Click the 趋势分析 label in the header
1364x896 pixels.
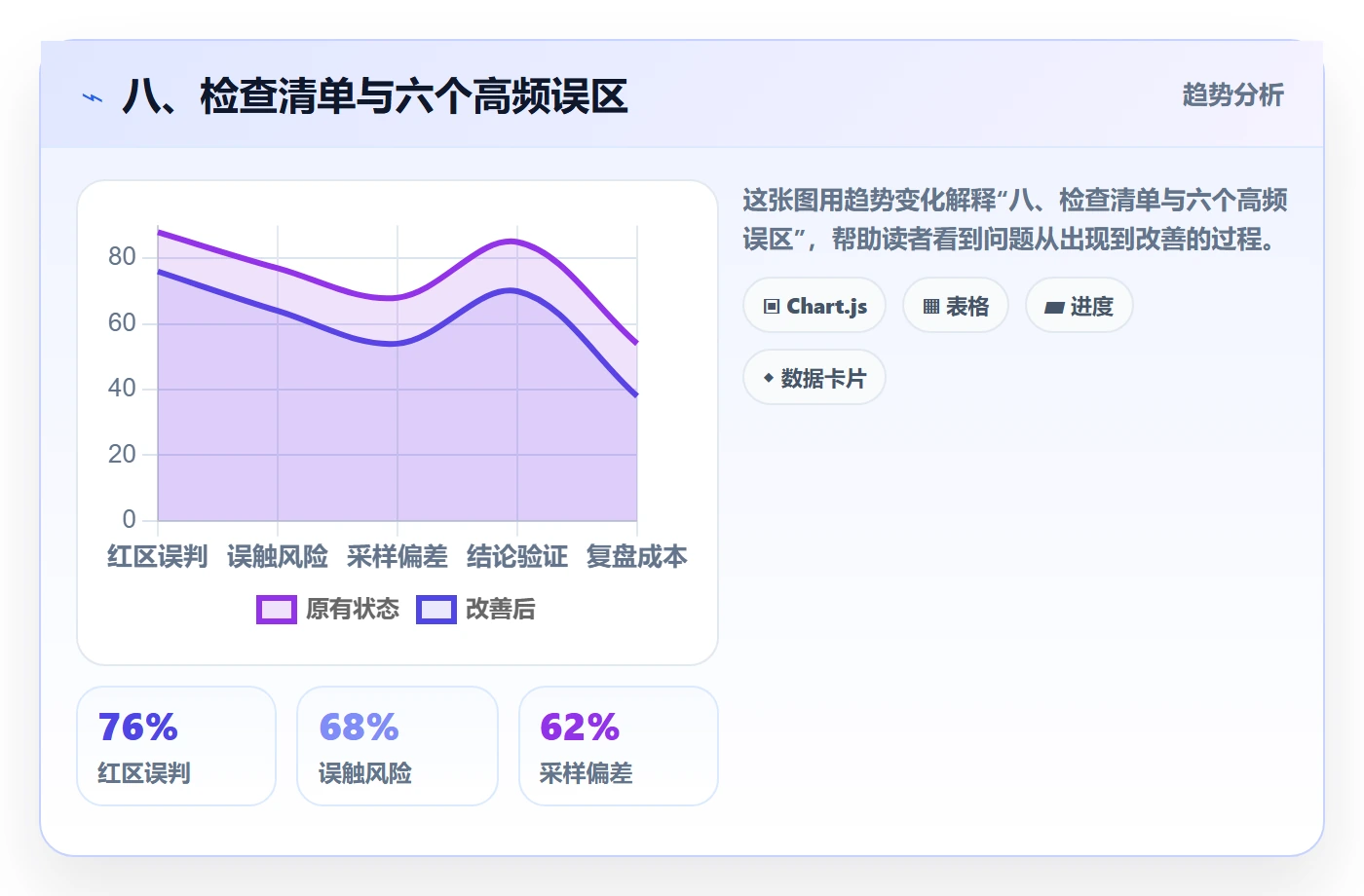click(x=1232, y=94)
